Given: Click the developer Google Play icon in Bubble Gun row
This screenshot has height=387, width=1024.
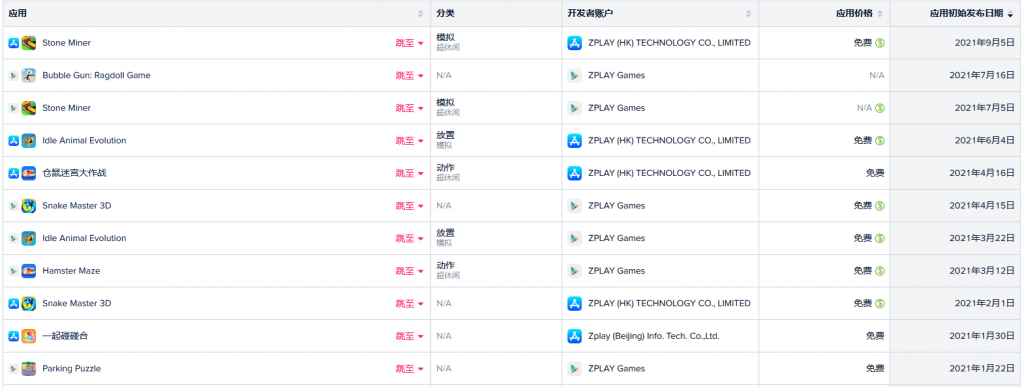Looking at the screenshot, I should tap(574, 76).
